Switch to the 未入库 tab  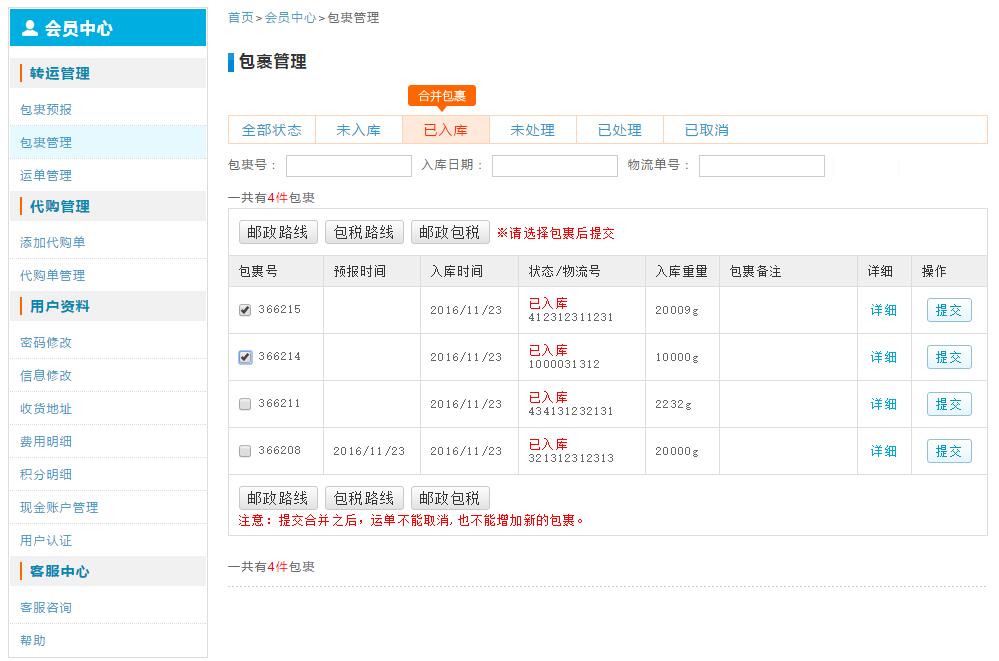358,130
